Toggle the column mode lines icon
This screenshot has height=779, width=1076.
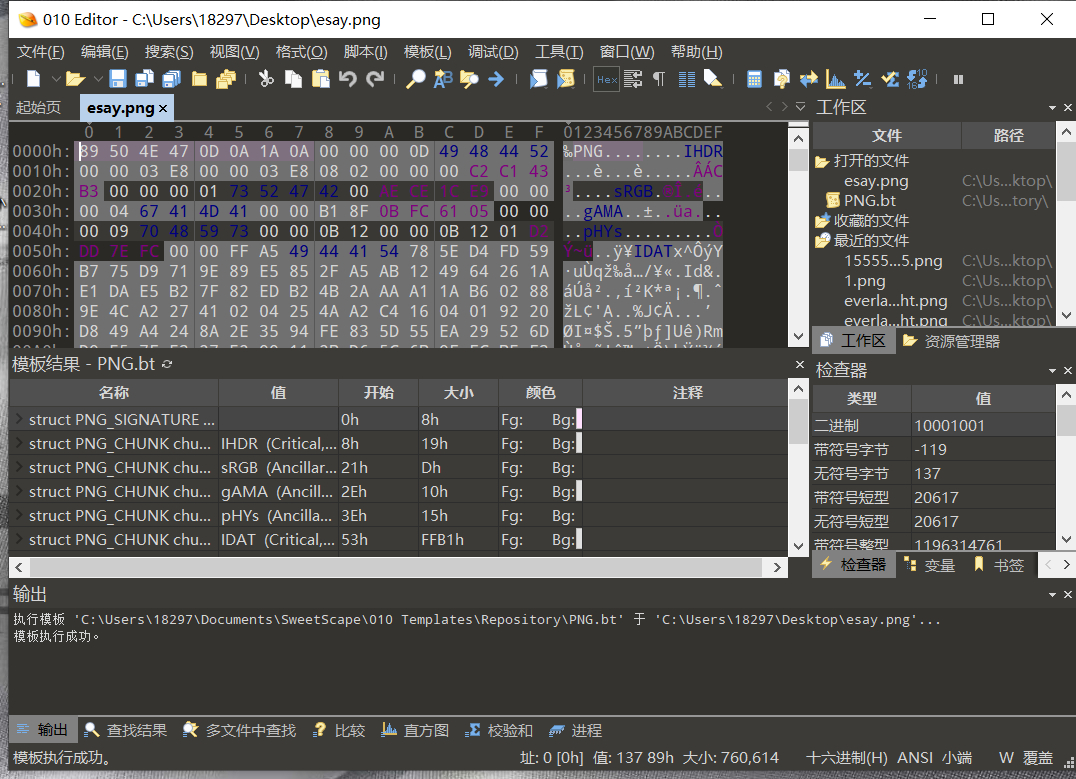coord(686,79)
